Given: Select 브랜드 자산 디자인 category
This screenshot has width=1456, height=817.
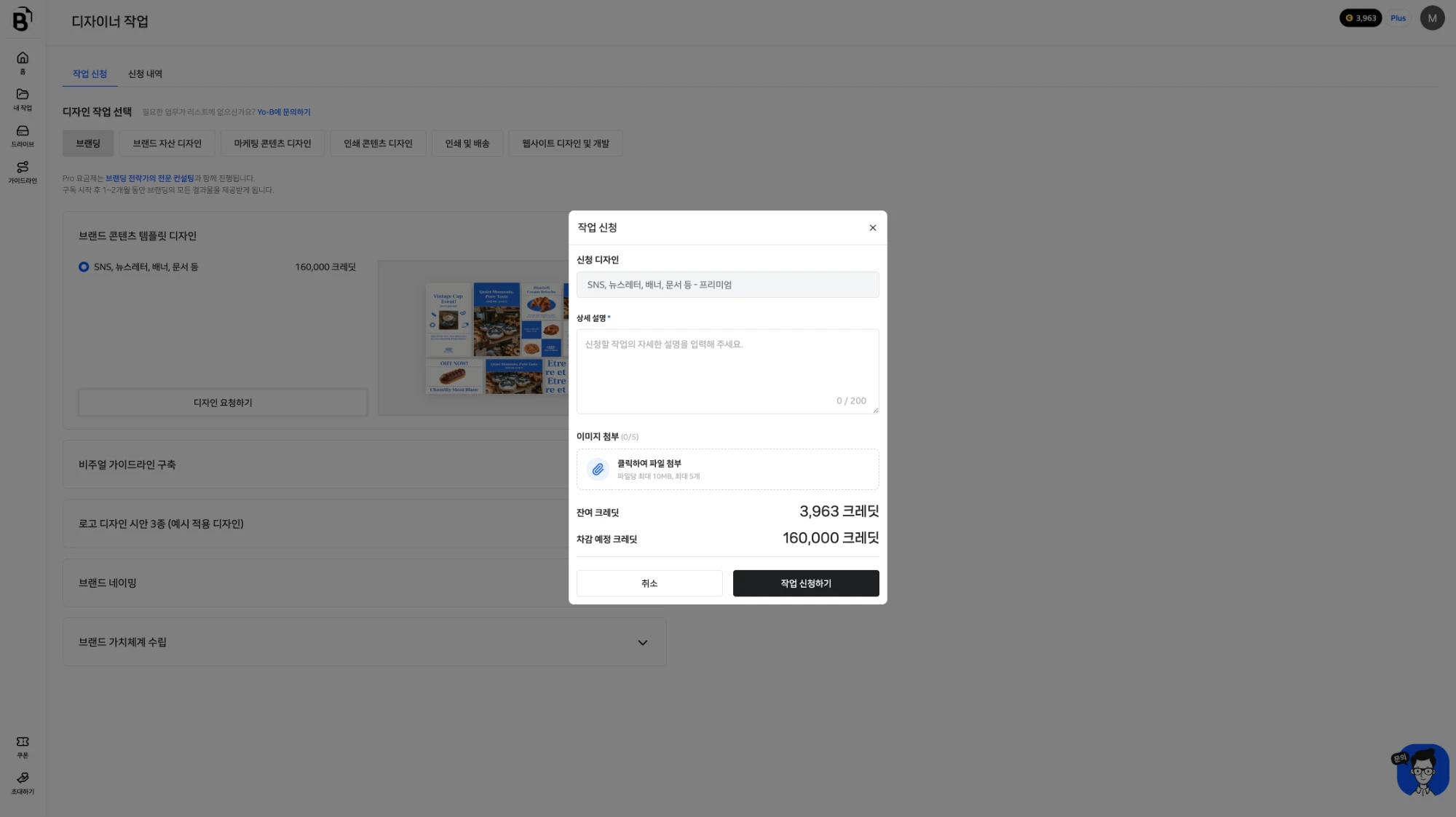Looking at the screenshot, I should (x=167, y=143).
